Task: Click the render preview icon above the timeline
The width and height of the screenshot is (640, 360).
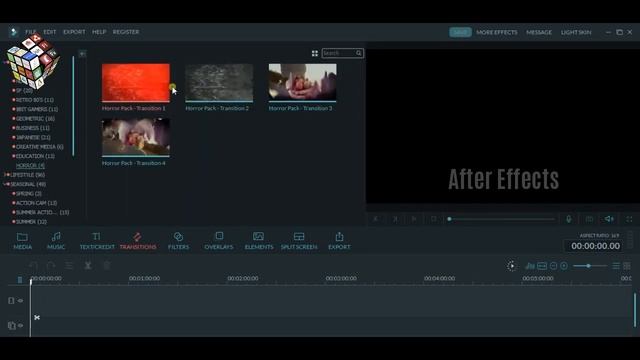Action: (511, 266)
